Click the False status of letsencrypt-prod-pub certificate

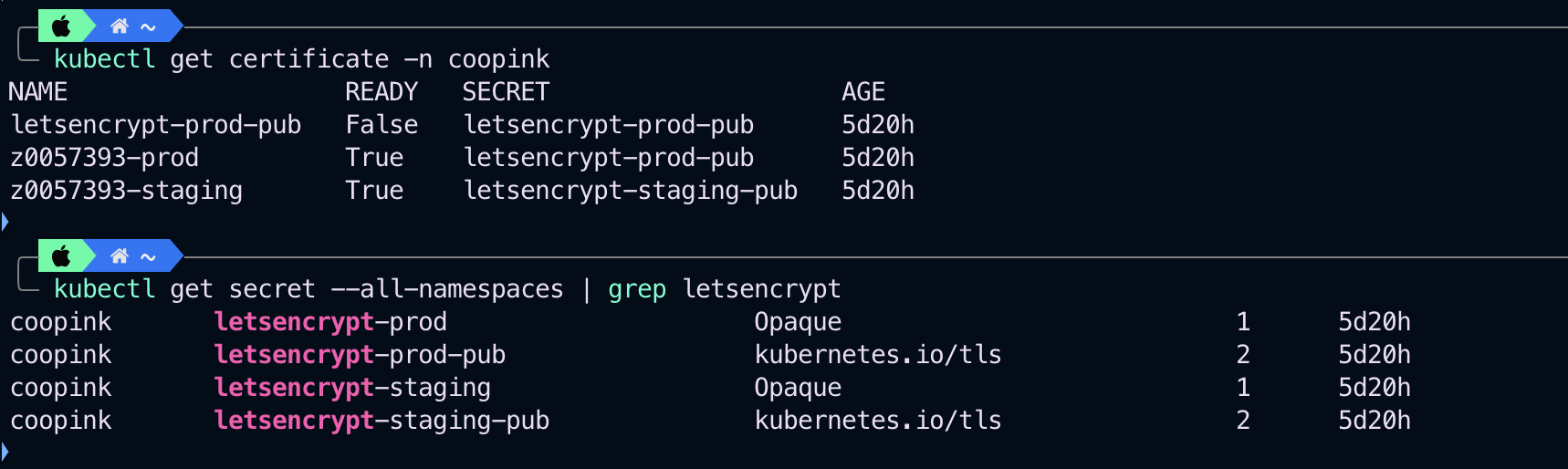pos(381,125)
